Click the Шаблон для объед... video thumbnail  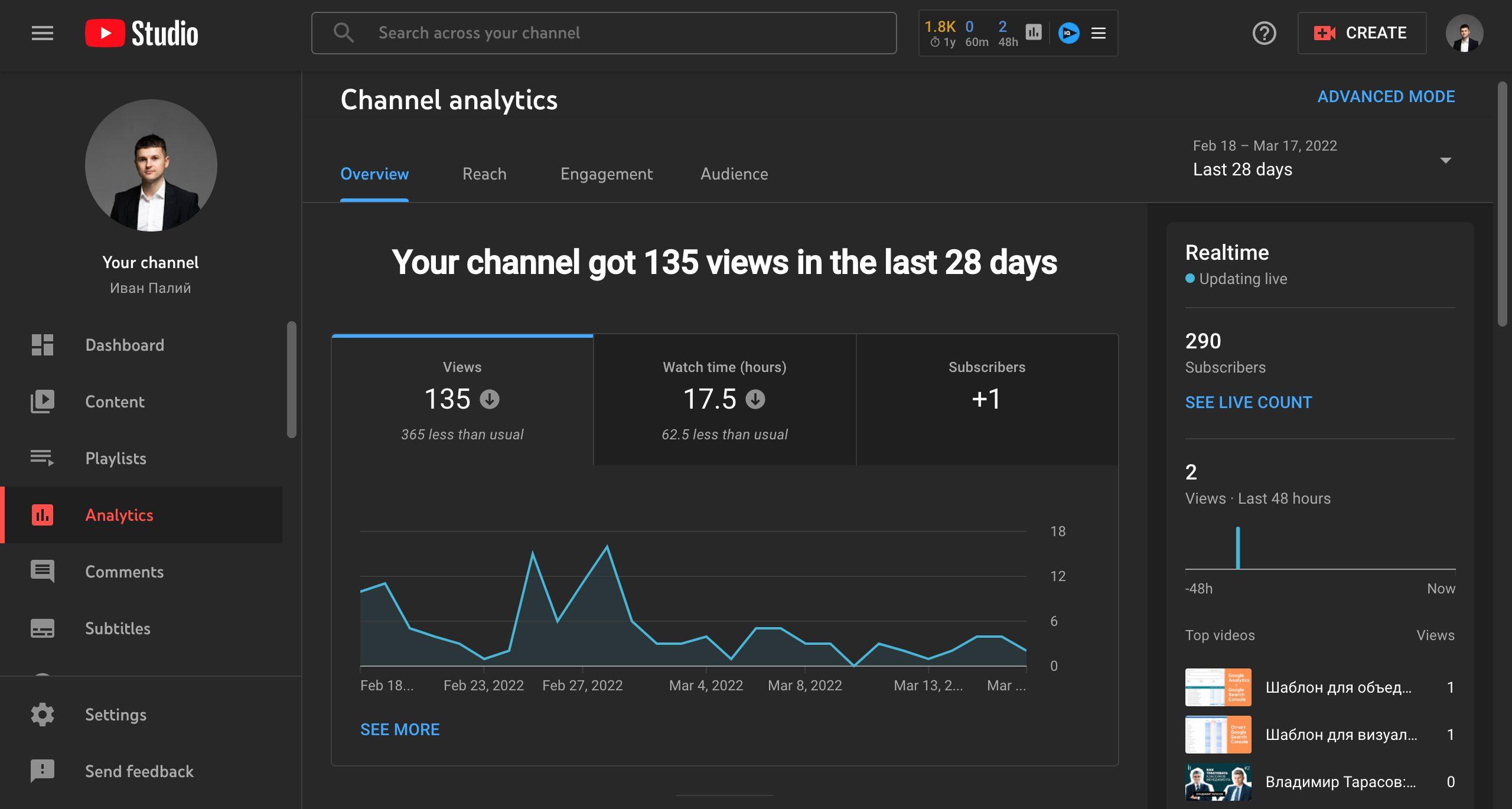point(1218,687)
